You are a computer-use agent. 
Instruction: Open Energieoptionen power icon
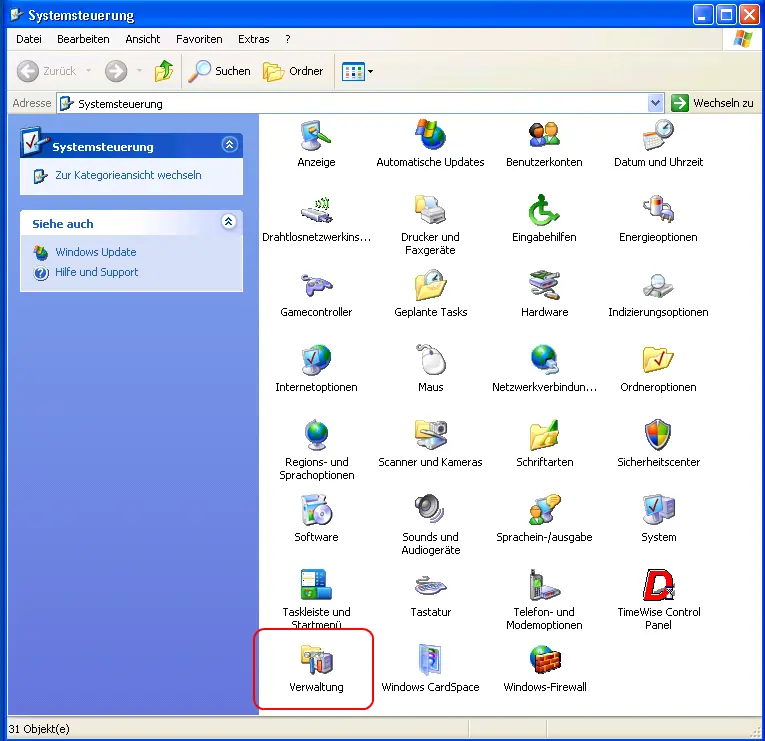point(658,210)
